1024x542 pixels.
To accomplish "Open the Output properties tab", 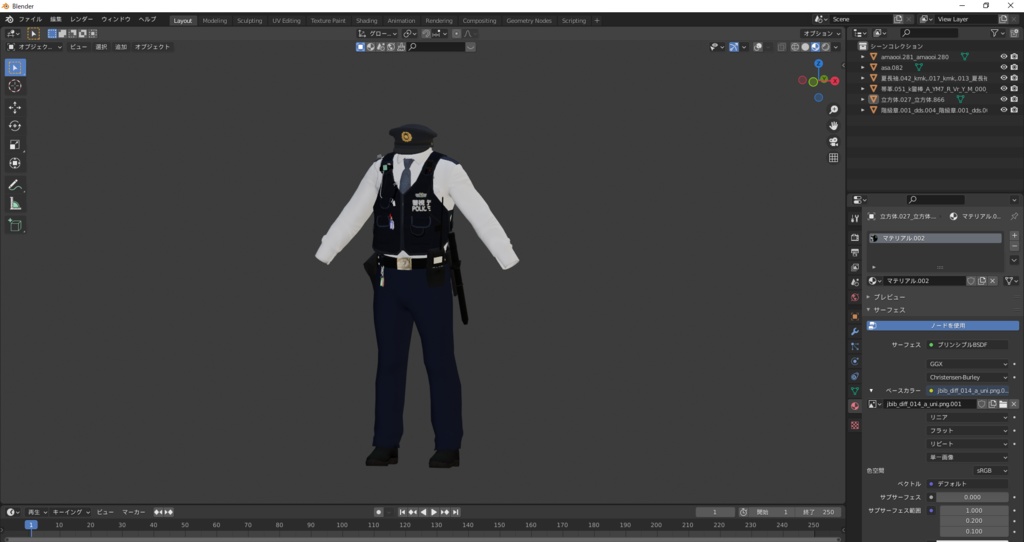I will 855,253.
